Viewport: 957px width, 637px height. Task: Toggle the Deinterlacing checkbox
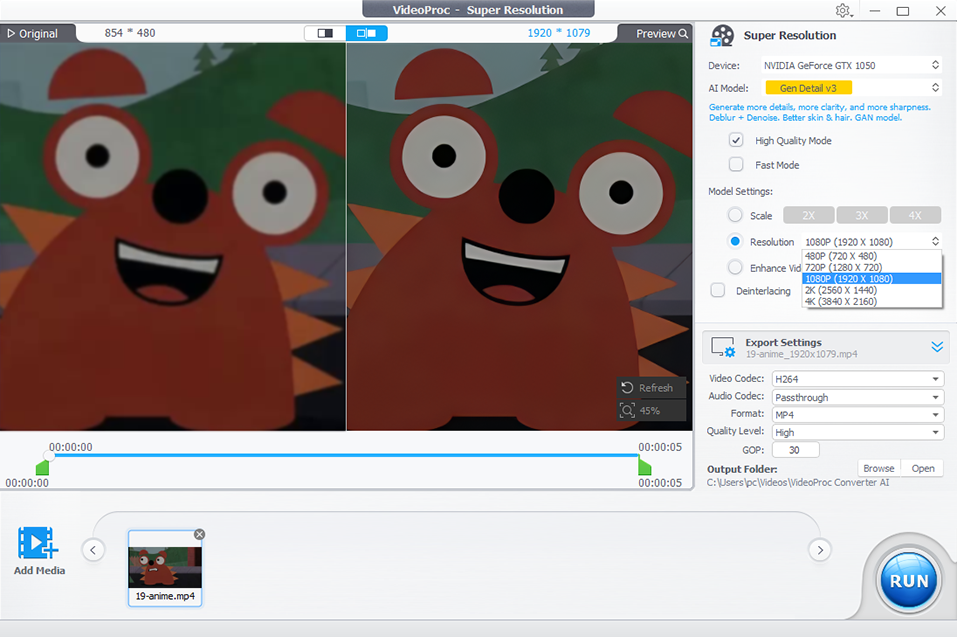[718, 290]
